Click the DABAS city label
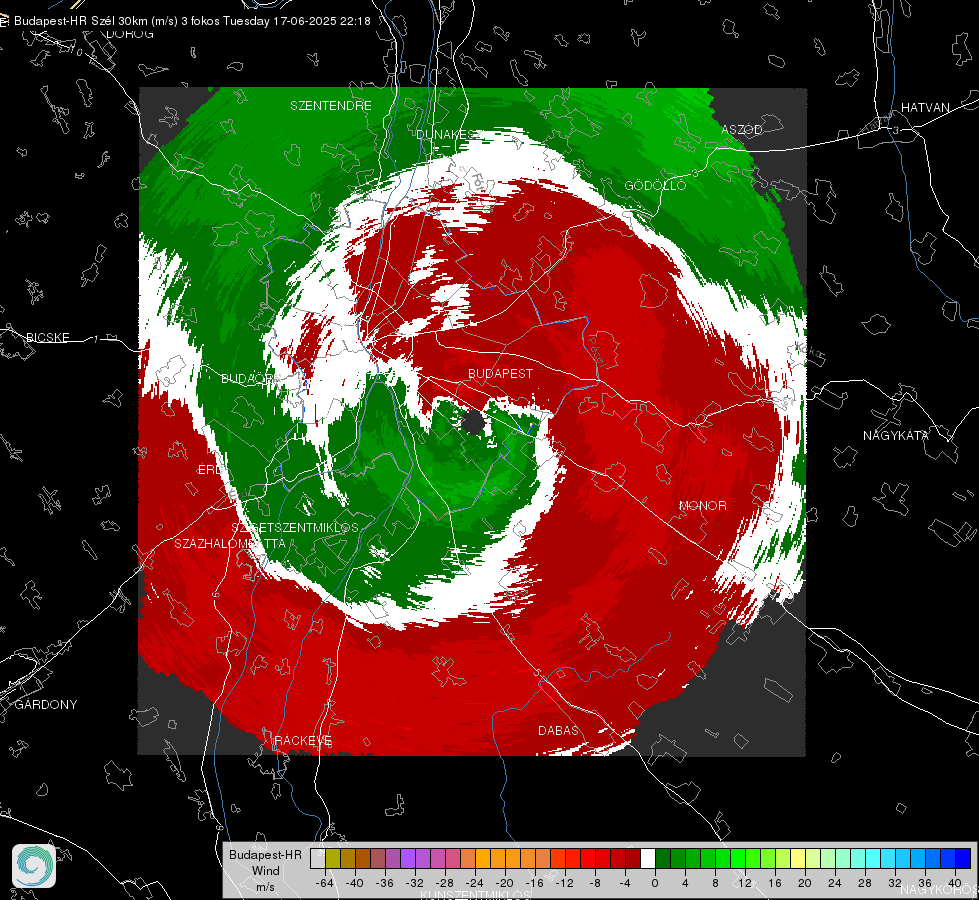The height and width of the screenshot is (900, 979). [558, 730]
